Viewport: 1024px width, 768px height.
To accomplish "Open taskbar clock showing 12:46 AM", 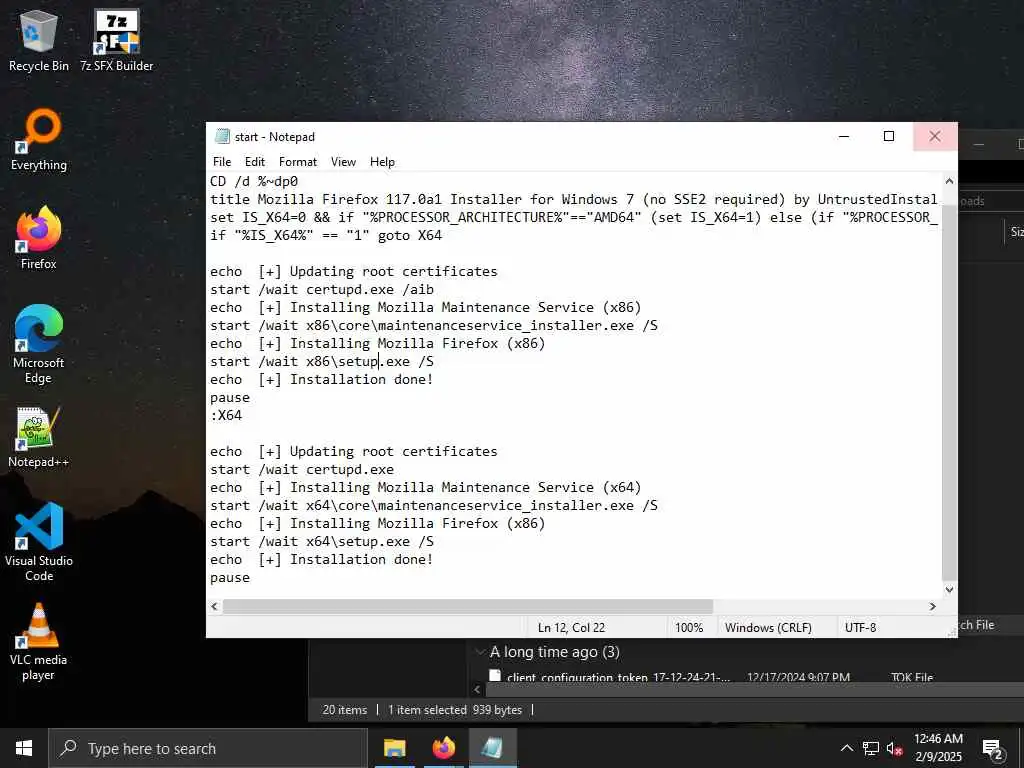I will click(938, 748).
